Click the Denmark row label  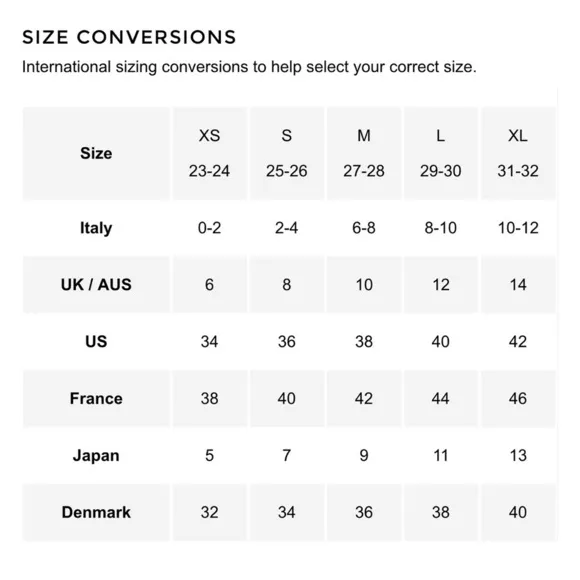pyautogui.click(x=96, y=512)
